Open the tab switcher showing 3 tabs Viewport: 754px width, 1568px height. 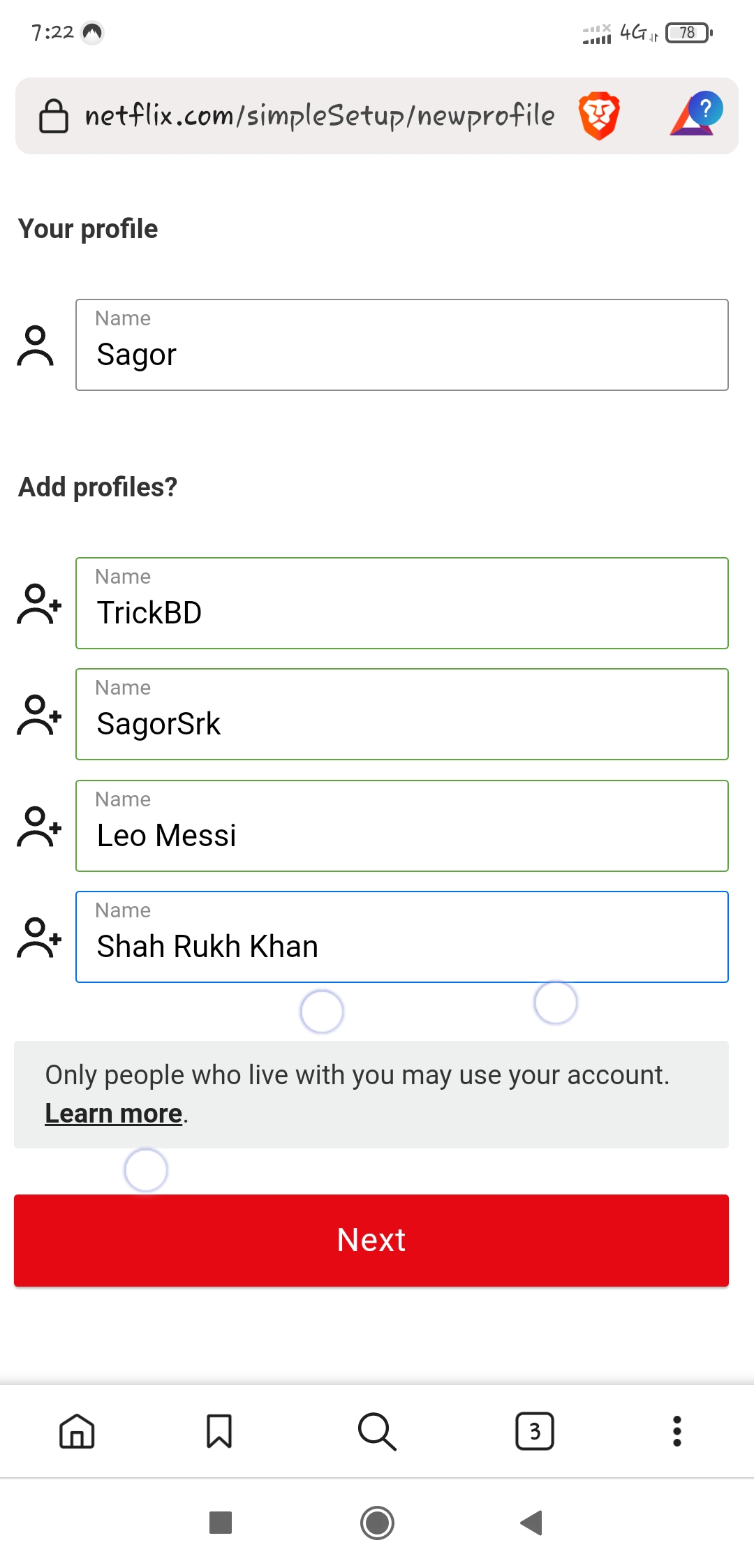point(535,1431)
